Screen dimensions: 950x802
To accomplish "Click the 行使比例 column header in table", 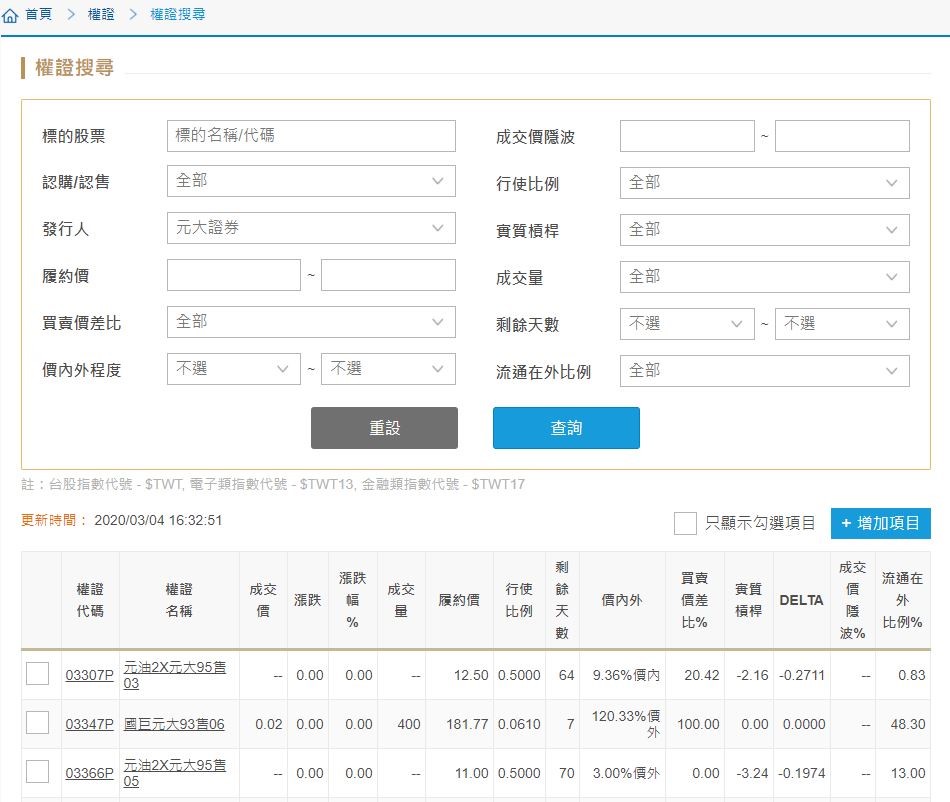I will pos(519,600).
